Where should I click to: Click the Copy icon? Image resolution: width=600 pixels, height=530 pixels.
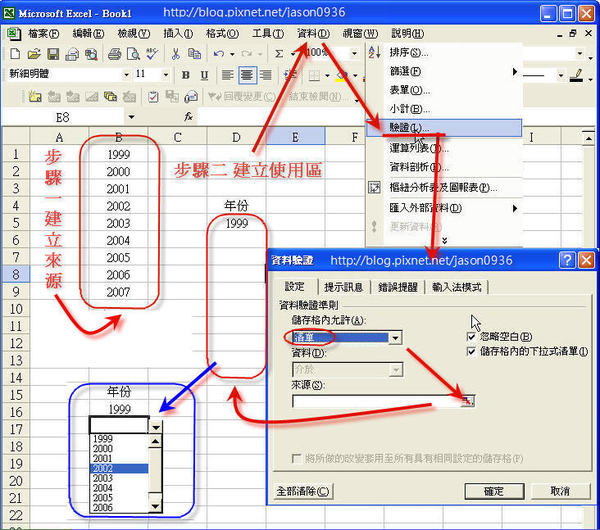click(x=194, y=54)
